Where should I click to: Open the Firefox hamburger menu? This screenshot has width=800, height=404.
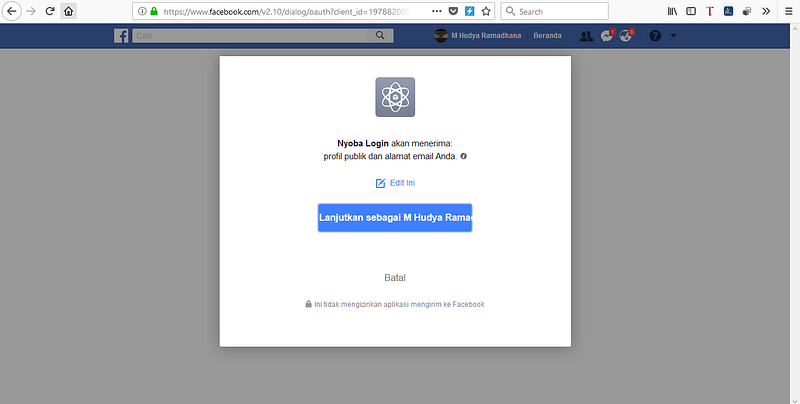[x=789, y=11]
